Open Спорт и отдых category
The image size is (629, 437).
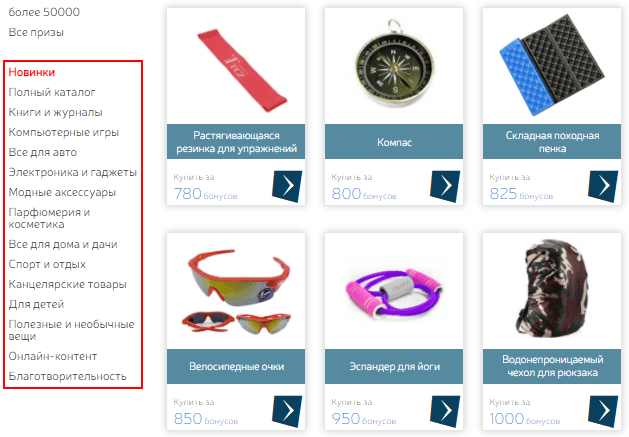click(47, 264)
